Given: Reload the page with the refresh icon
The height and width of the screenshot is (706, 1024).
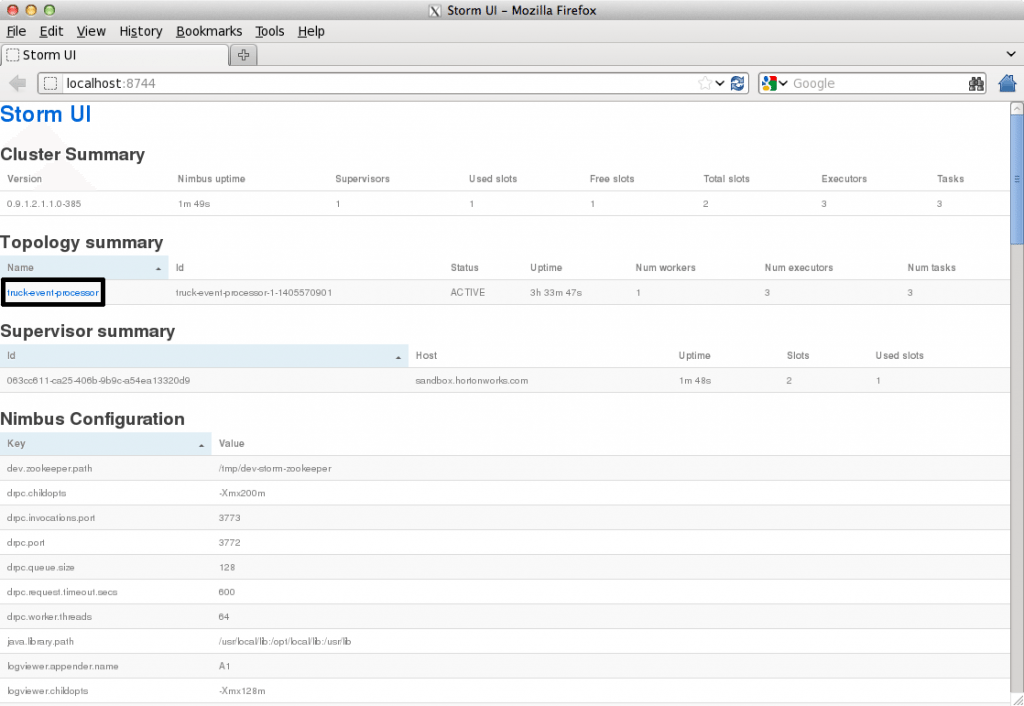Looking at the screenshot, I should coord(738,84).
